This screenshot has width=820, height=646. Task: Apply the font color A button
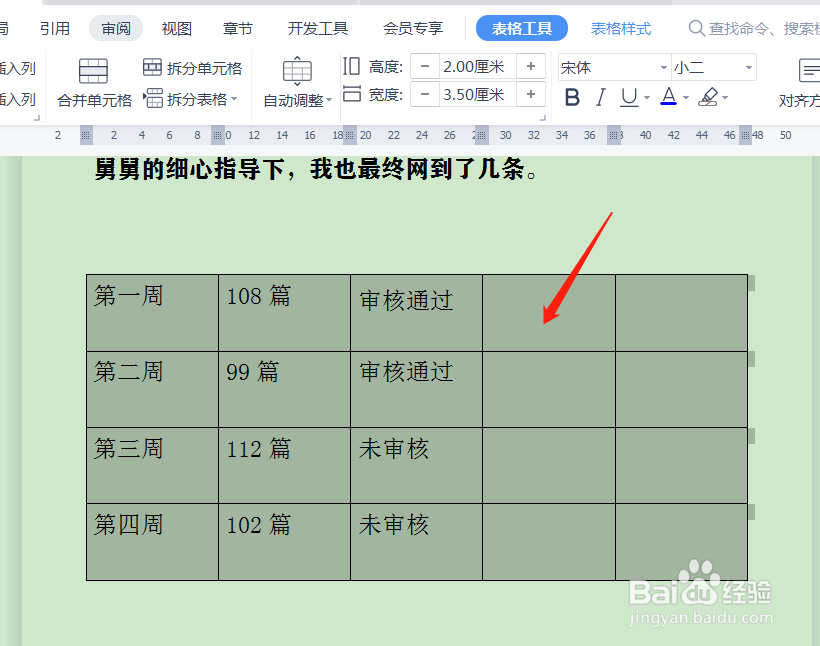[668, 97]
